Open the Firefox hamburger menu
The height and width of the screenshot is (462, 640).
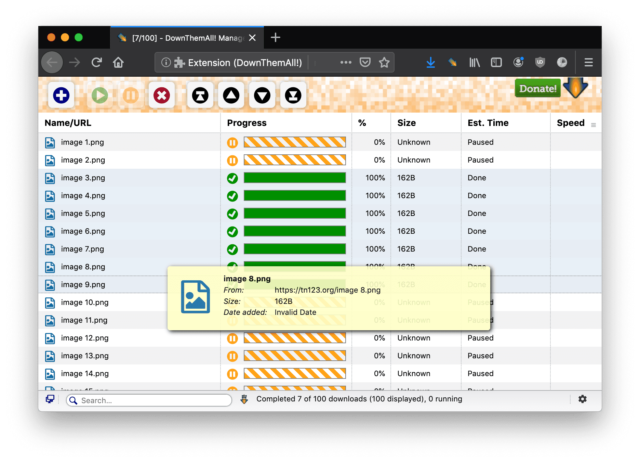(589, 62)
